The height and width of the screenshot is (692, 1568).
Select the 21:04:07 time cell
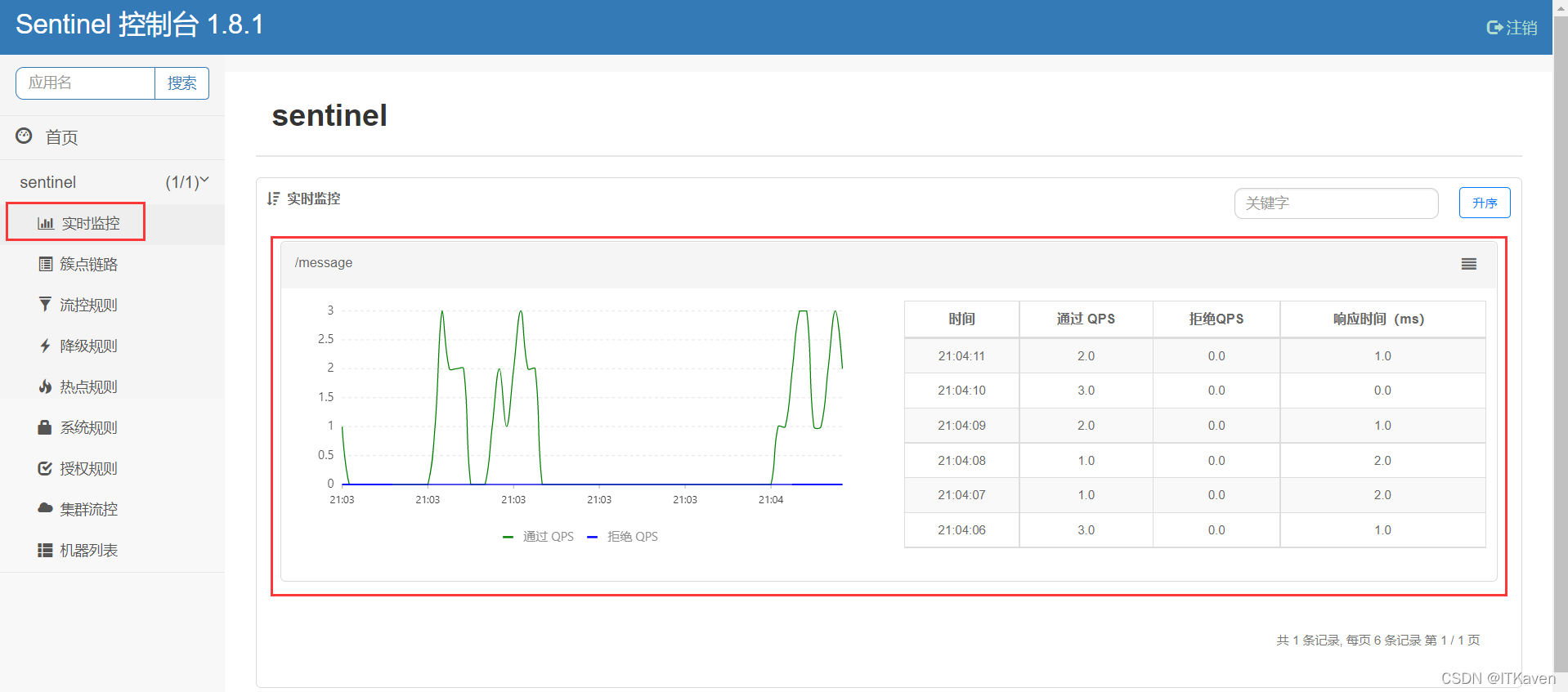pos(961,495)
